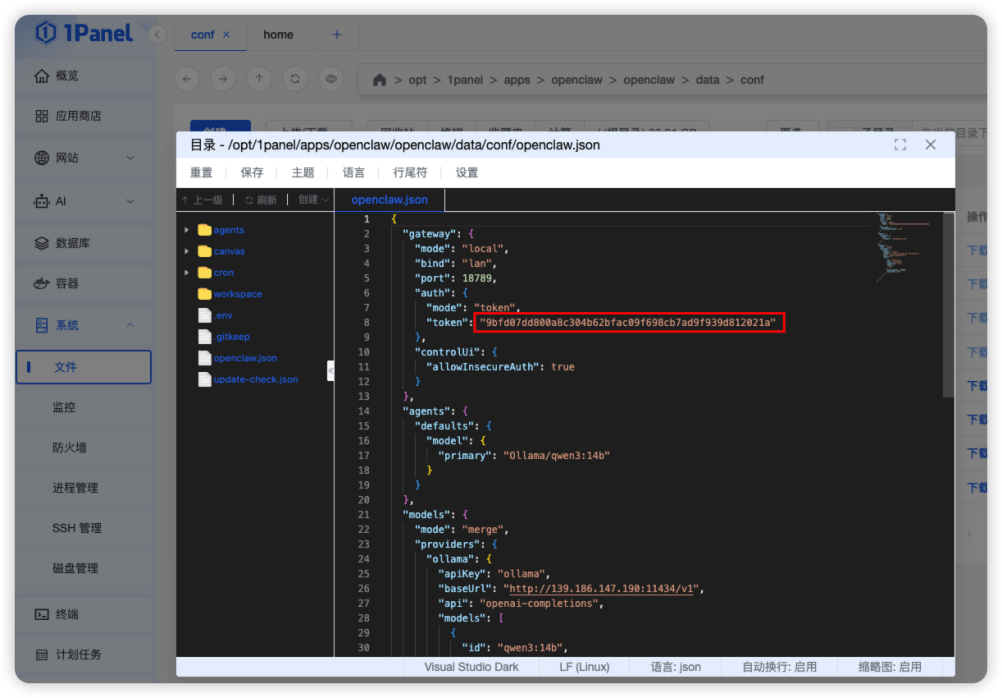
Task: Navigate to 1panel in breadcrumb
Action: point(465,80)
